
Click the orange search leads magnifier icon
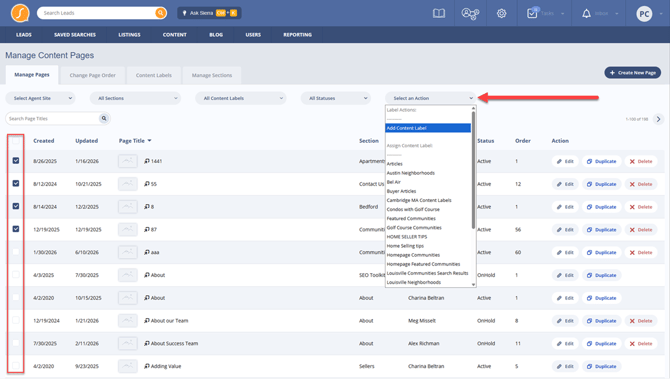pos(160,13)
